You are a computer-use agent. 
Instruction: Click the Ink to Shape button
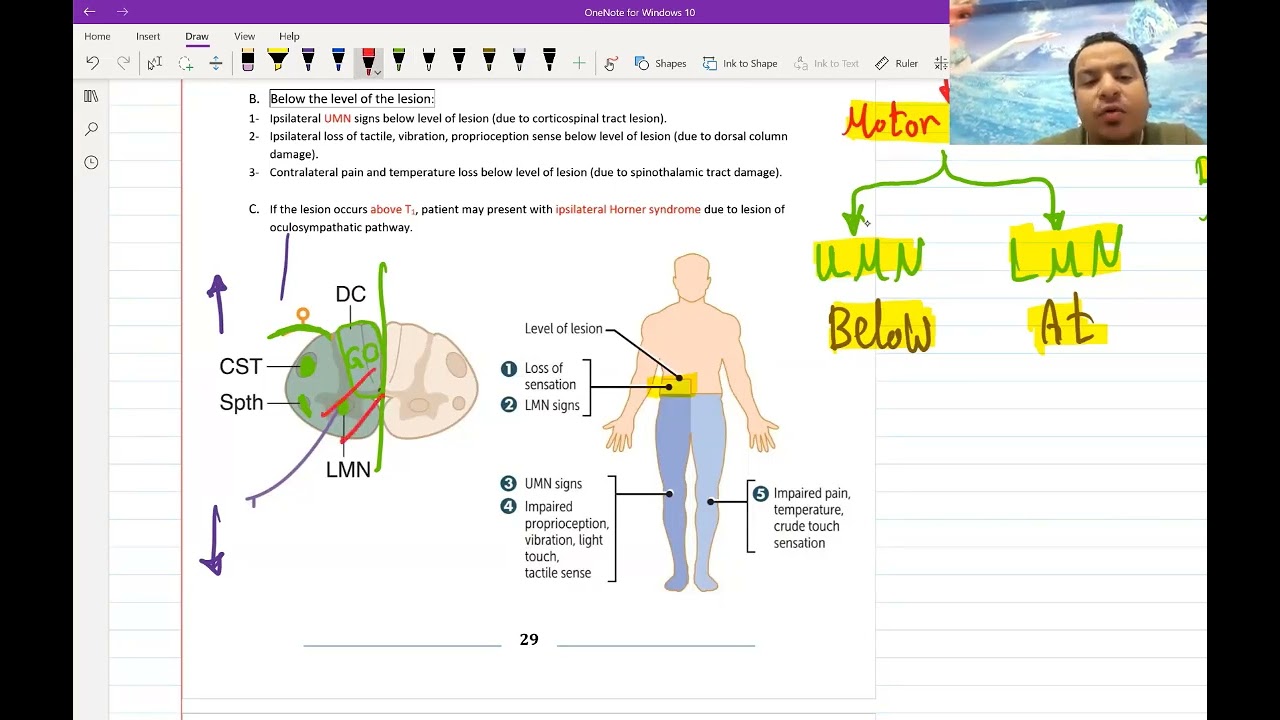point(740,63)
